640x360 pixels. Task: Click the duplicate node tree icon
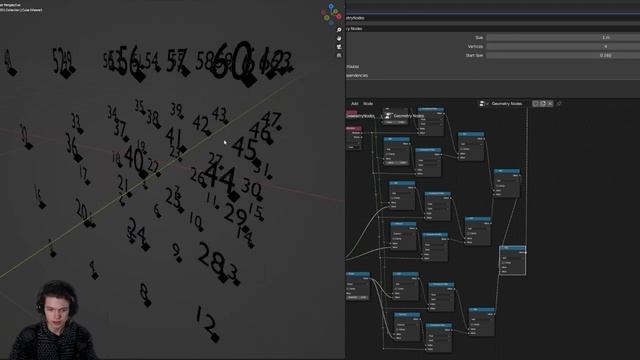[543, 104]
